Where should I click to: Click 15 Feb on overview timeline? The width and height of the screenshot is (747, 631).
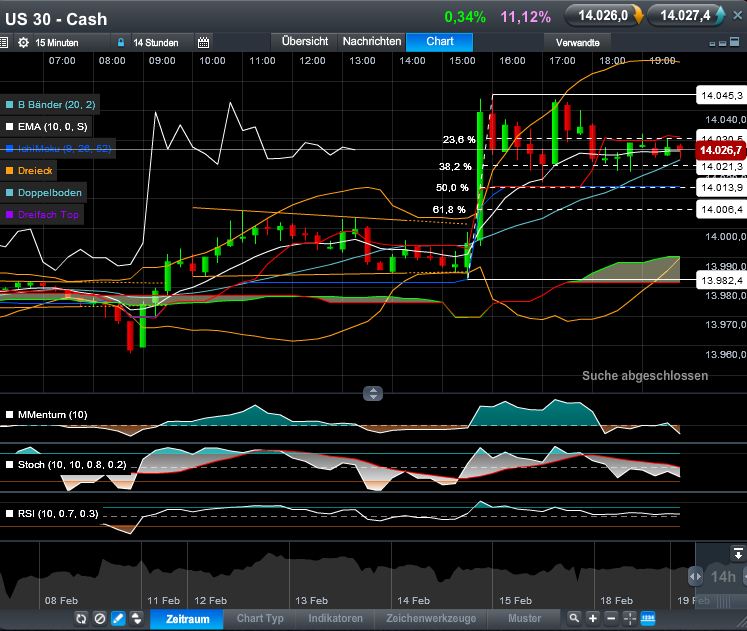(x=515, y=601)
